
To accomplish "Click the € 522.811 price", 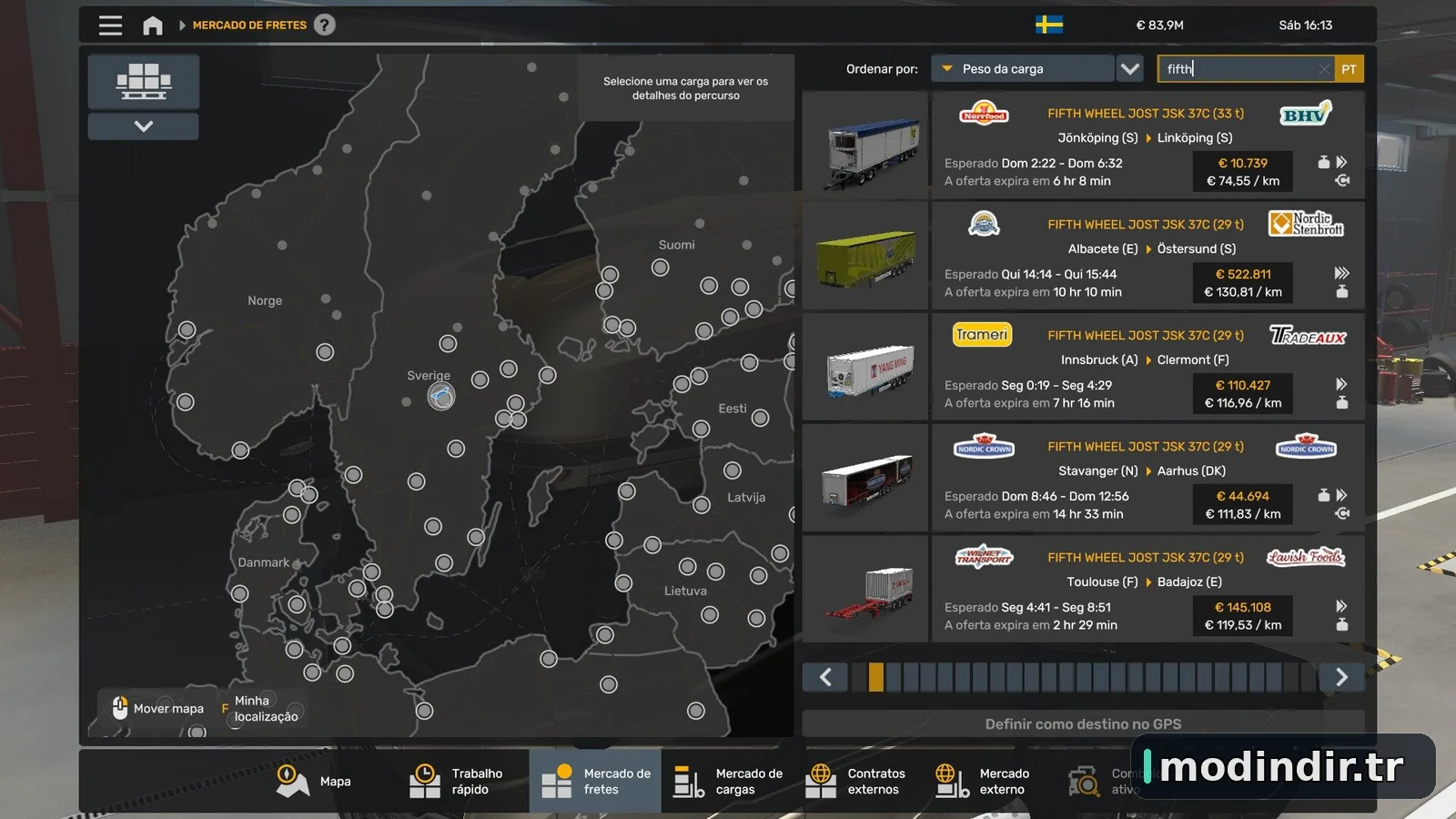I will (x=1243, y=274).
